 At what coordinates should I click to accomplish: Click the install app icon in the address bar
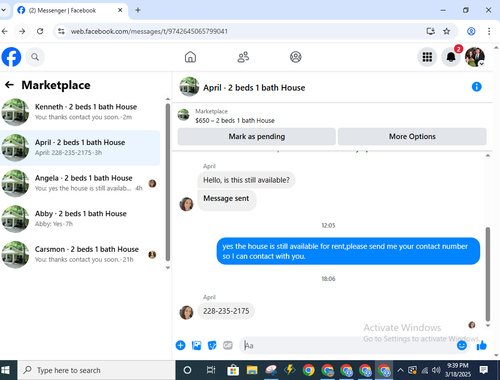pyautogui.click(x=430, y=31)
